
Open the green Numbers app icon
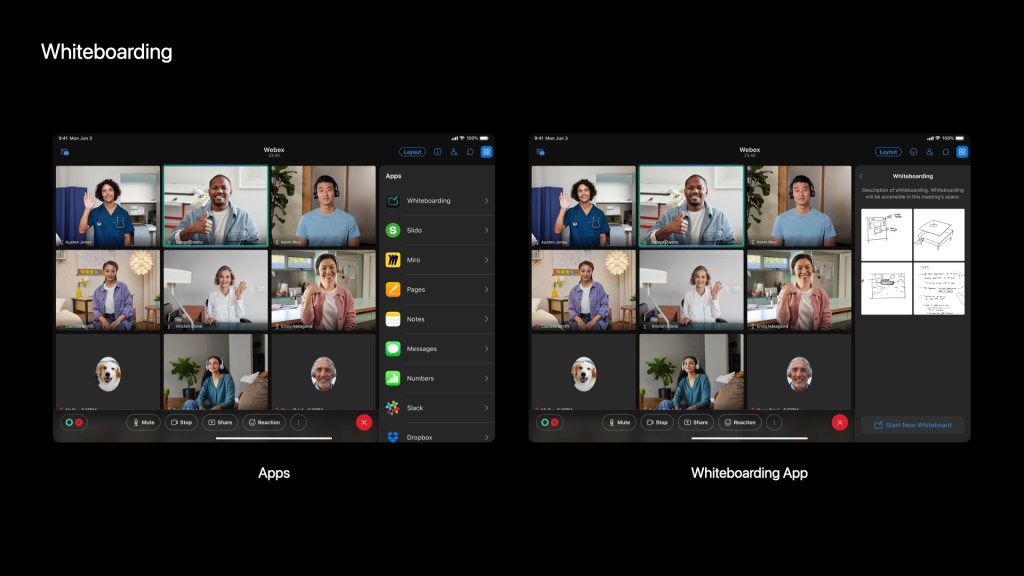click(393, 379)
